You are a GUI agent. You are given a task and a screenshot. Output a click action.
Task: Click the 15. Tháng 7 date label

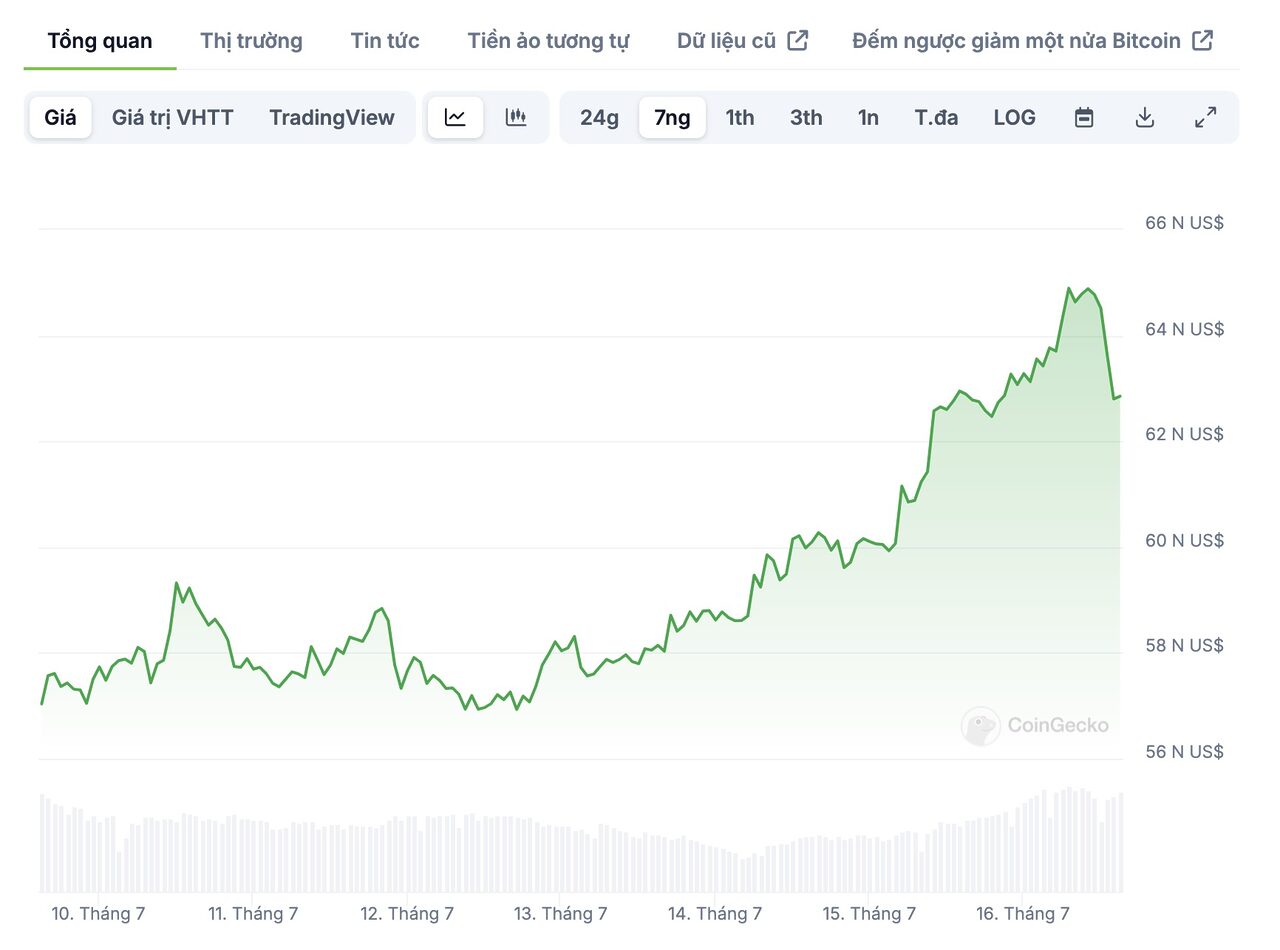point(869,913)
